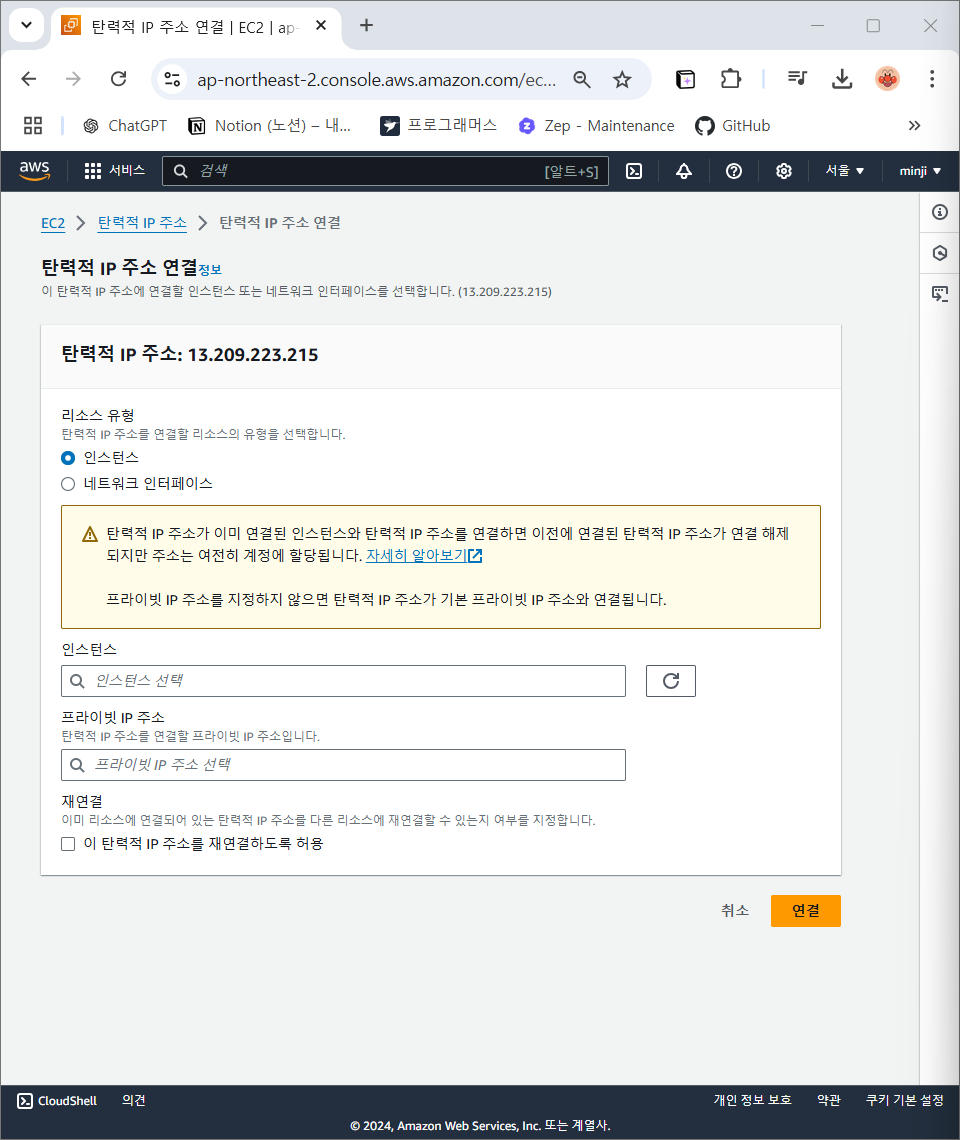Open the help question mark icon
The height and width of the screenshot is (1140, 960).
[x=734, y=171]
